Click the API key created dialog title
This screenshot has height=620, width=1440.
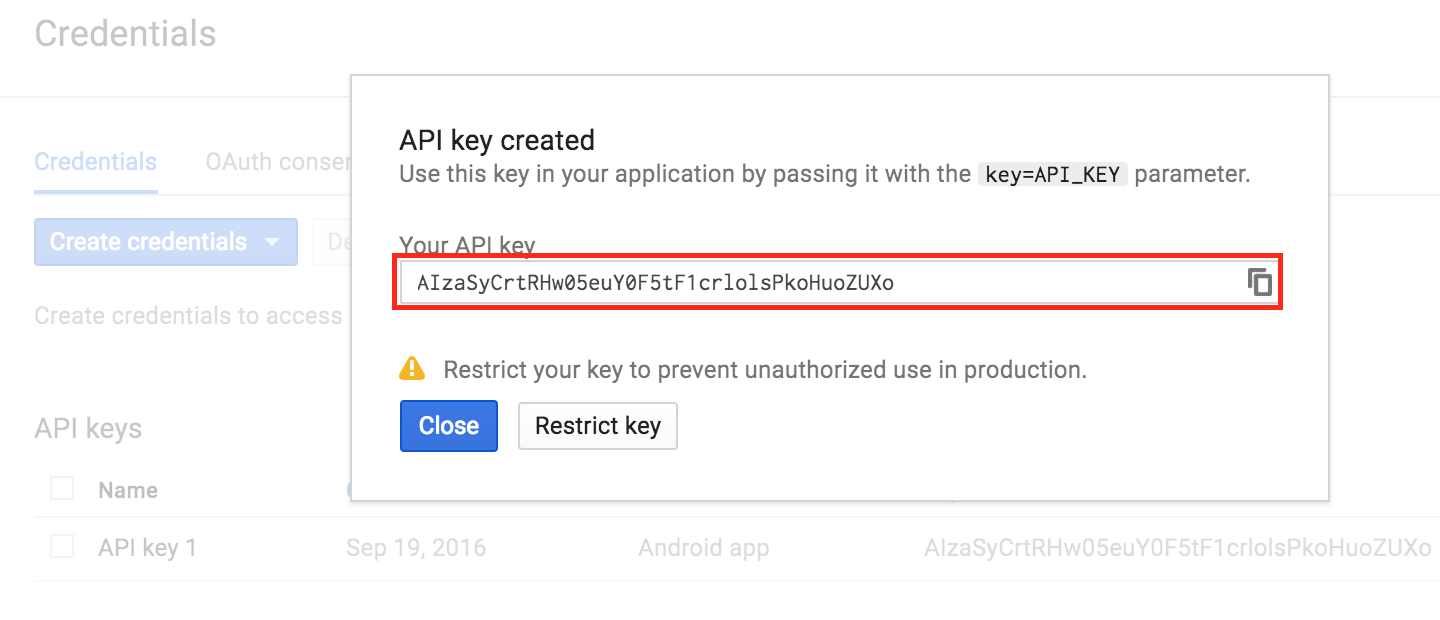coord(497,139)
